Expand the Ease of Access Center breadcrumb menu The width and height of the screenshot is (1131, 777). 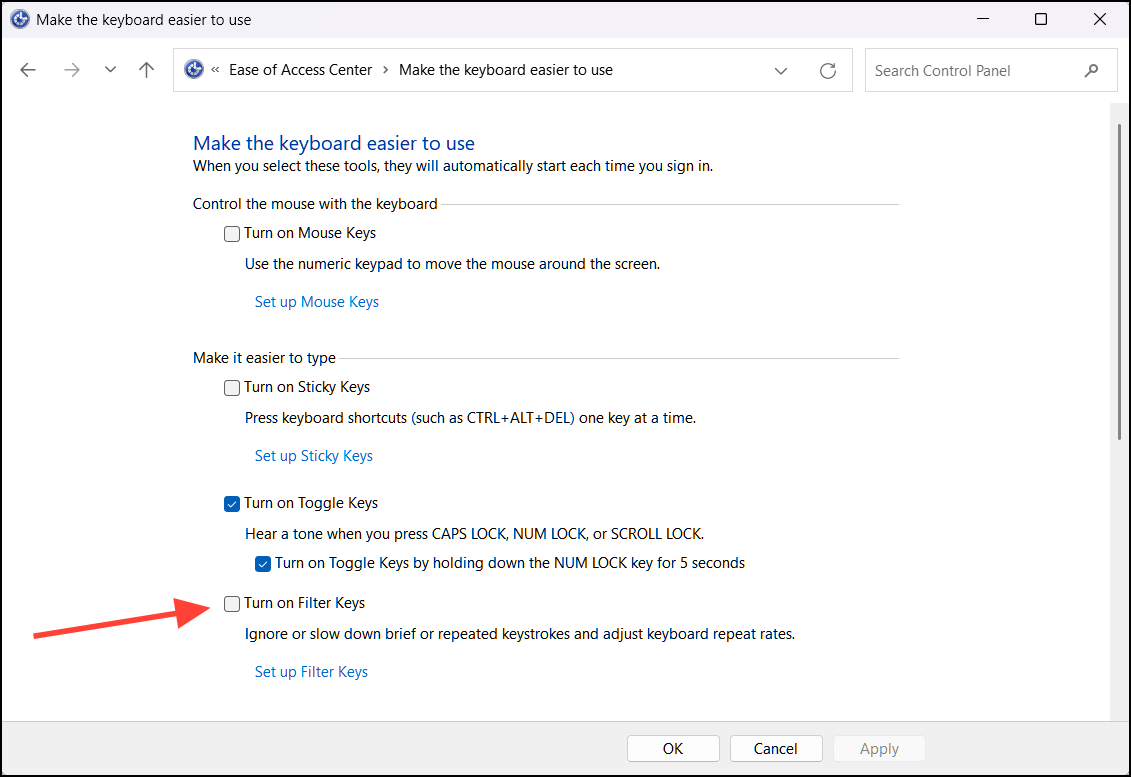point(383,70)
